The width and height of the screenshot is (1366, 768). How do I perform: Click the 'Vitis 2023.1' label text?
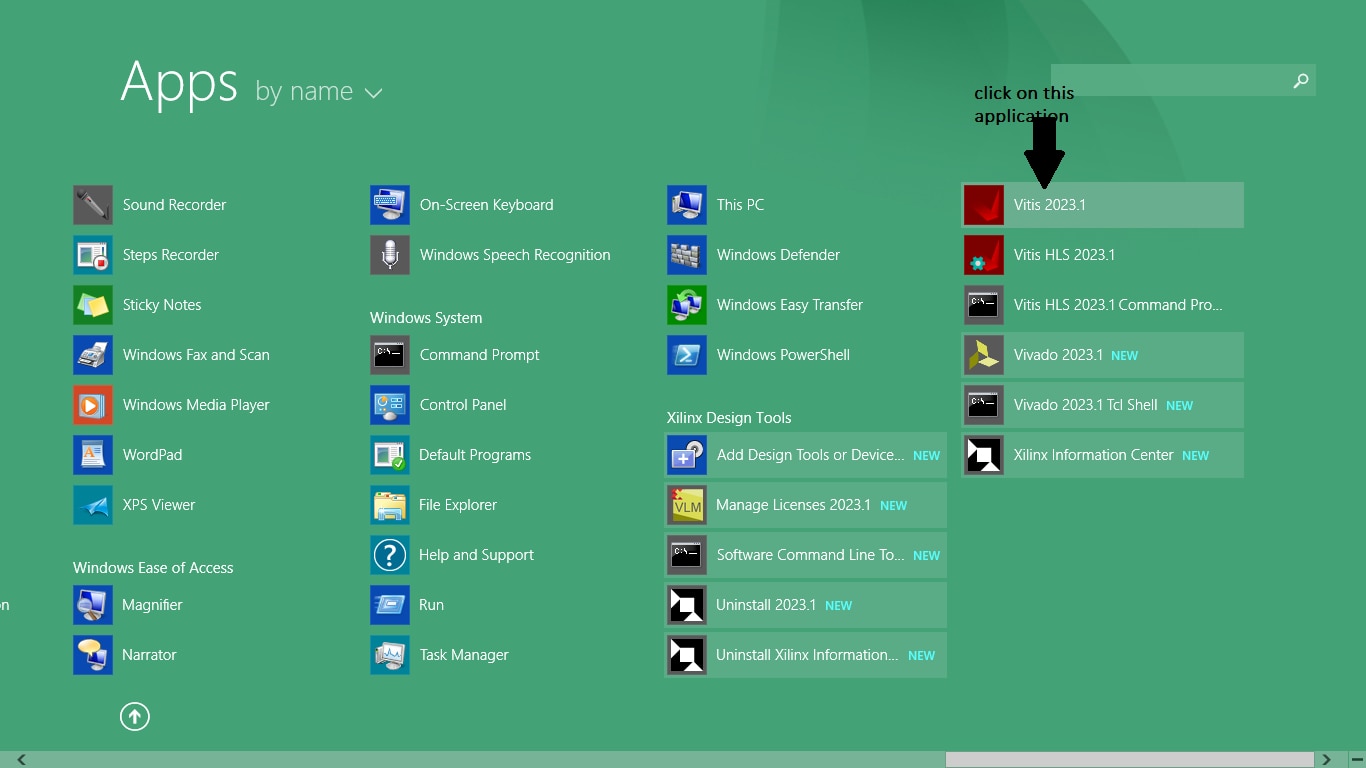[x=1050, y=205]
